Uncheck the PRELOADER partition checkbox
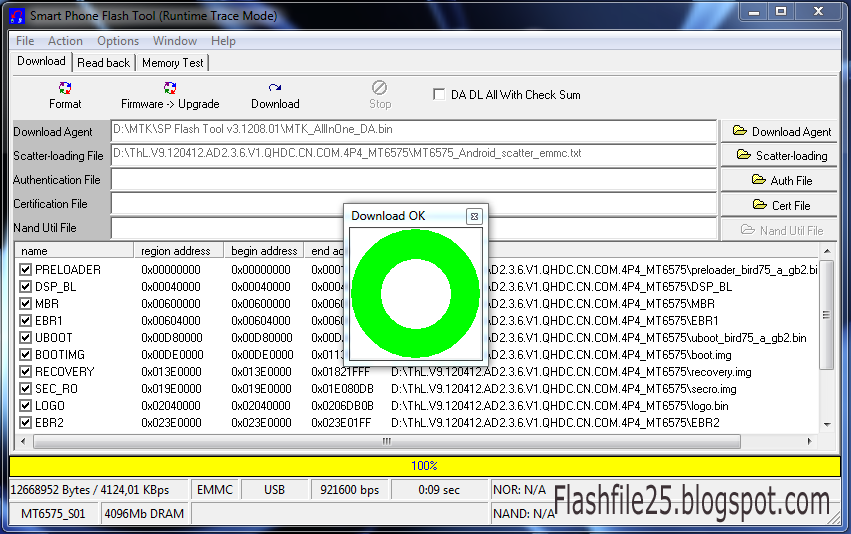The width and height of the screenshot is (851, 534). (x=25, y=270)
